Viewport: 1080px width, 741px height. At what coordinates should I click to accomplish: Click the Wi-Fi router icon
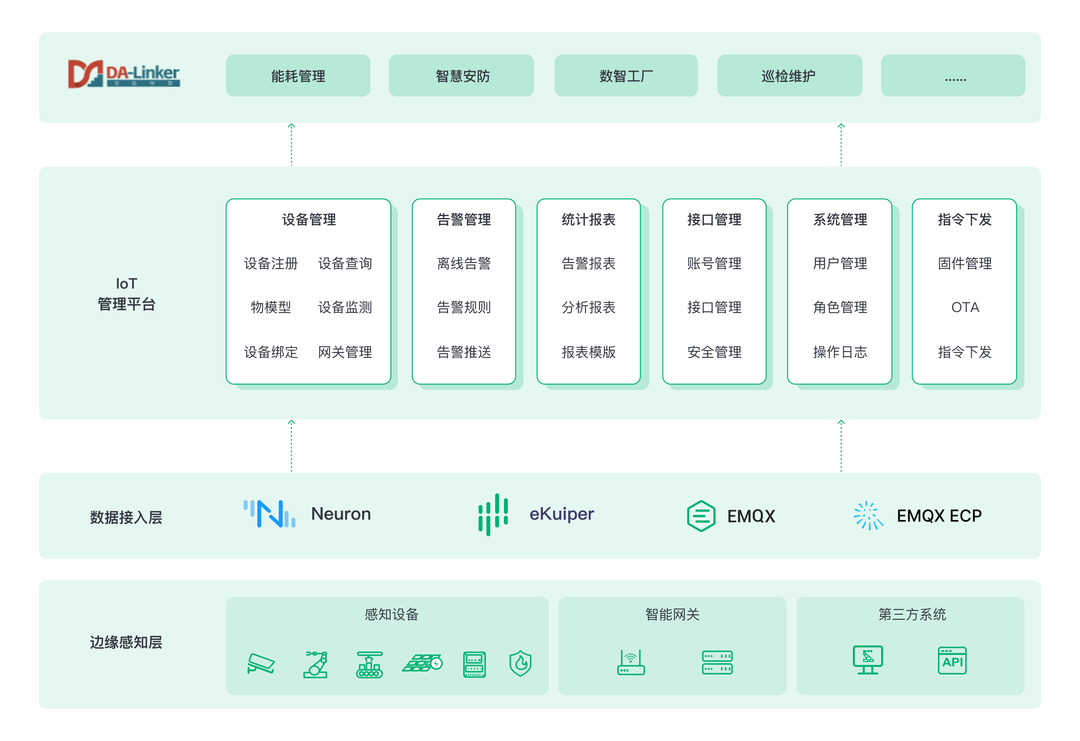click(631, 662)
